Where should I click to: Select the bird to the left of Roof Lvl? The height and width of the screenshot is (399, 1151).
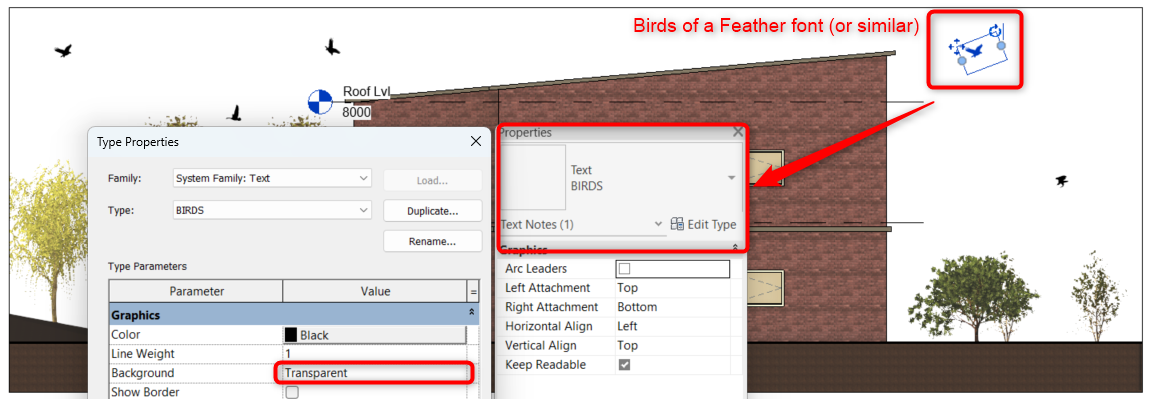tap(236, 113)
